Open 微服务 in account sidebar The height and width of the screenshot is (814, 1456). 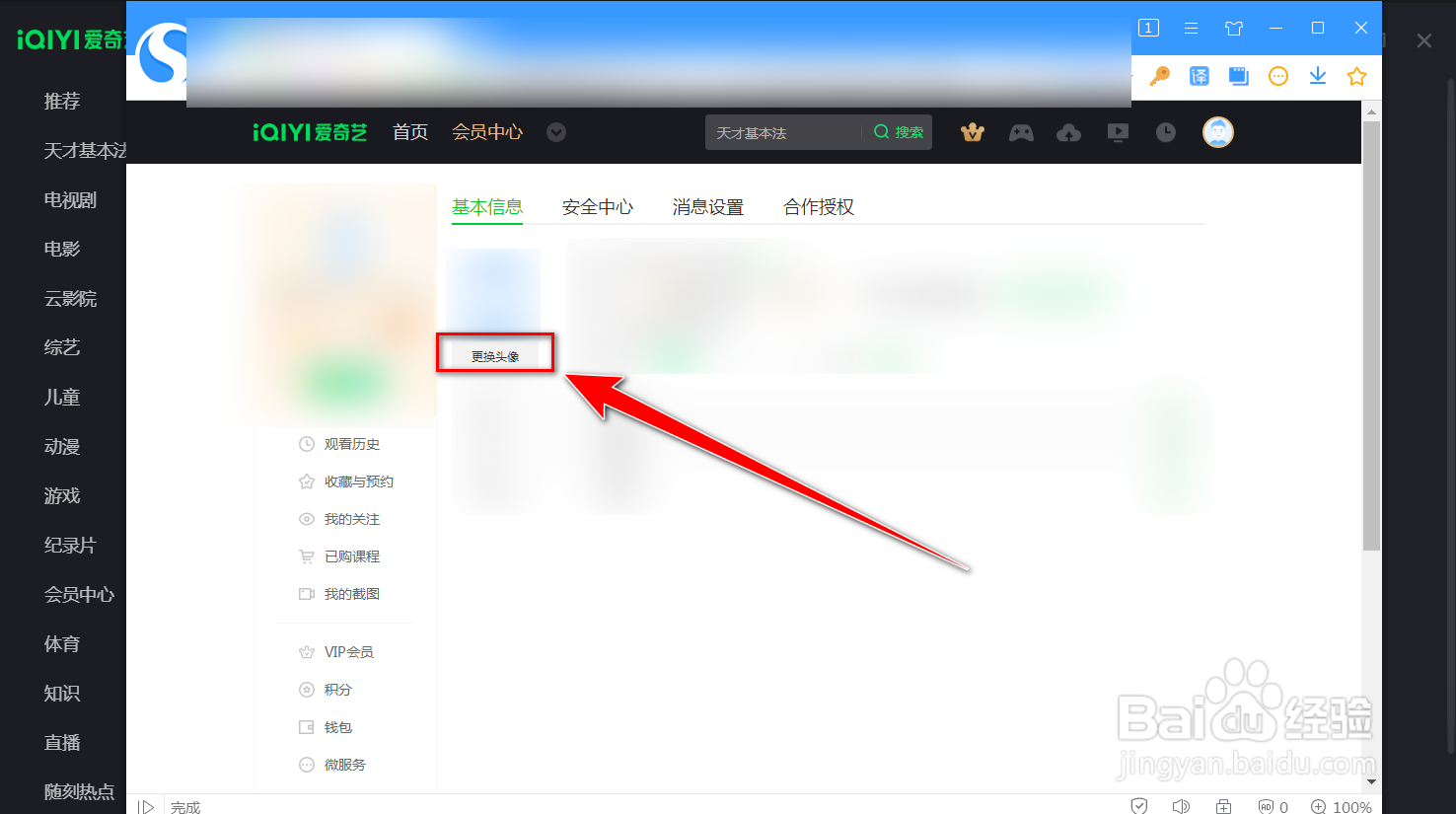pyautogui.click(x=332, y=765)
